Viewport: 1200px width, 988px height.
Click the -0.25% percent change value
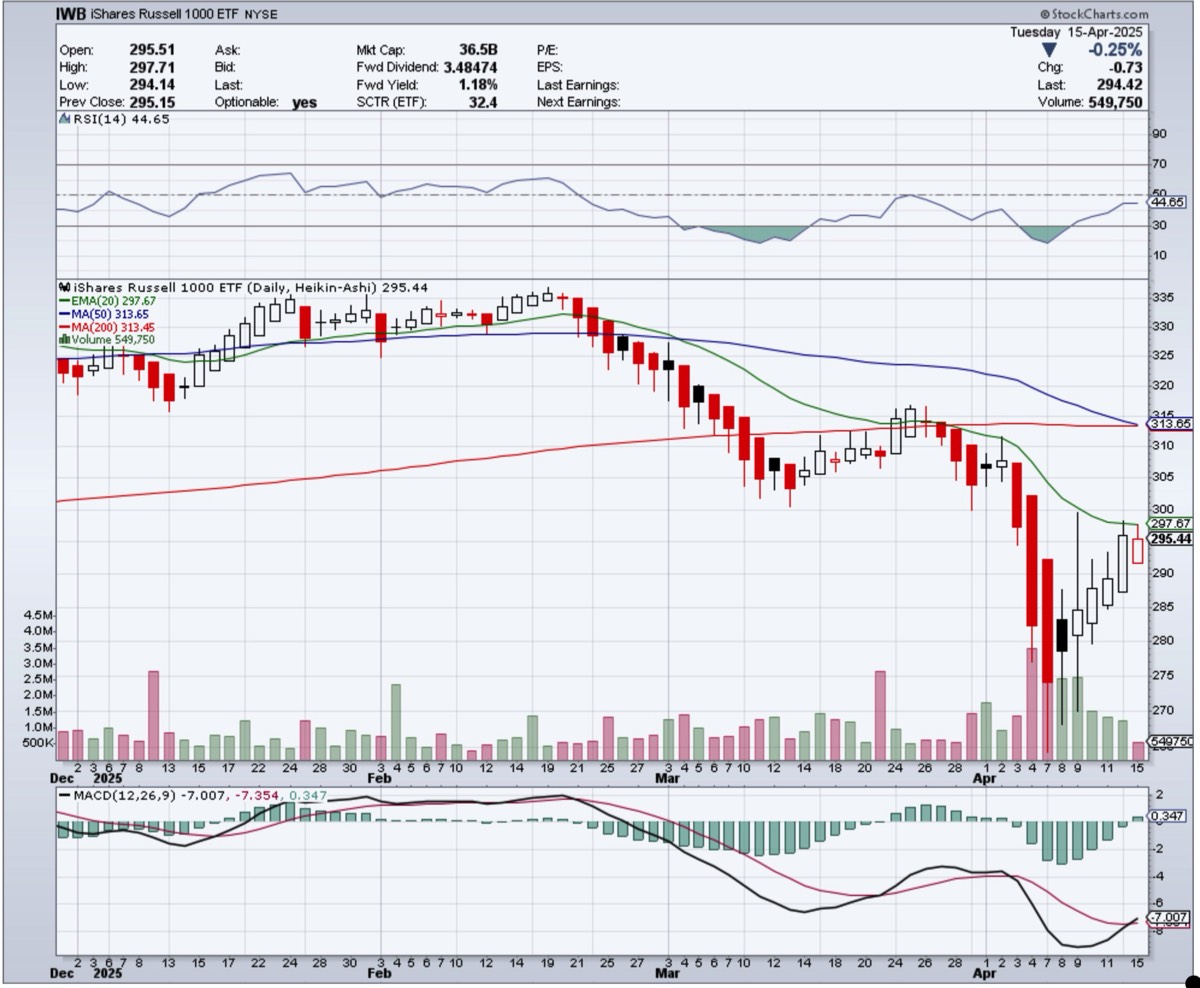(x=1116, y=50)
